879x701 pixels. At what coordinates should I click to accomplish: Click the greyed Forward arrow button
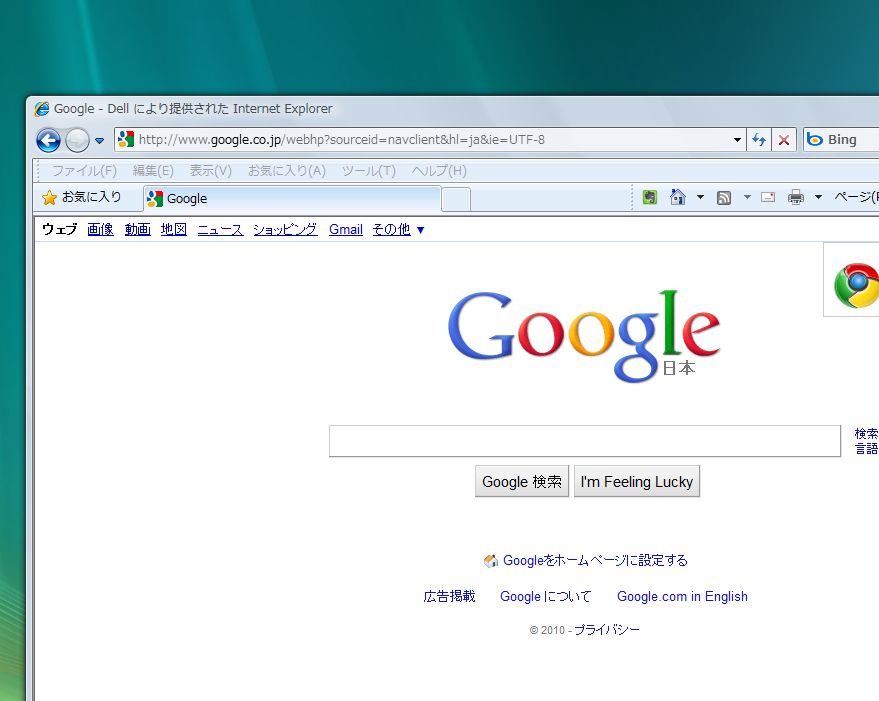(x=77, y=140)
